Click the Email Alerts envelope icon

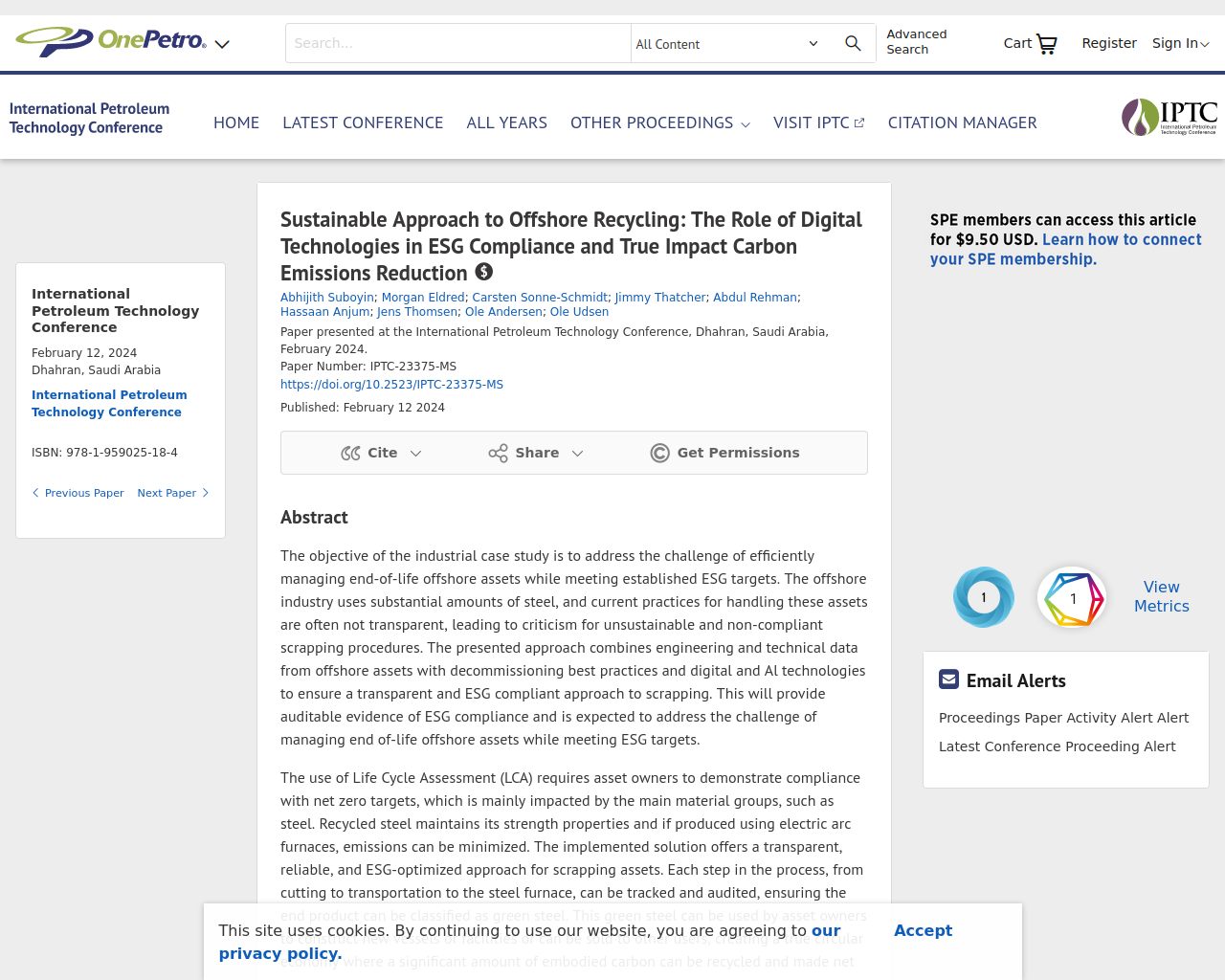click(x=948, y=679)
